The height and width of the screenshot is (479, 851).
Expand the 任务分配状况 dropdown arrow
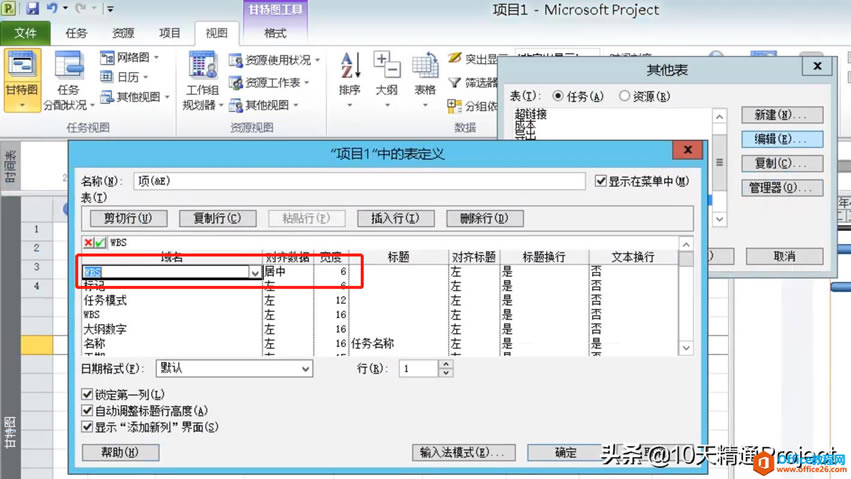pyautogui.click(x=92, y=105)
